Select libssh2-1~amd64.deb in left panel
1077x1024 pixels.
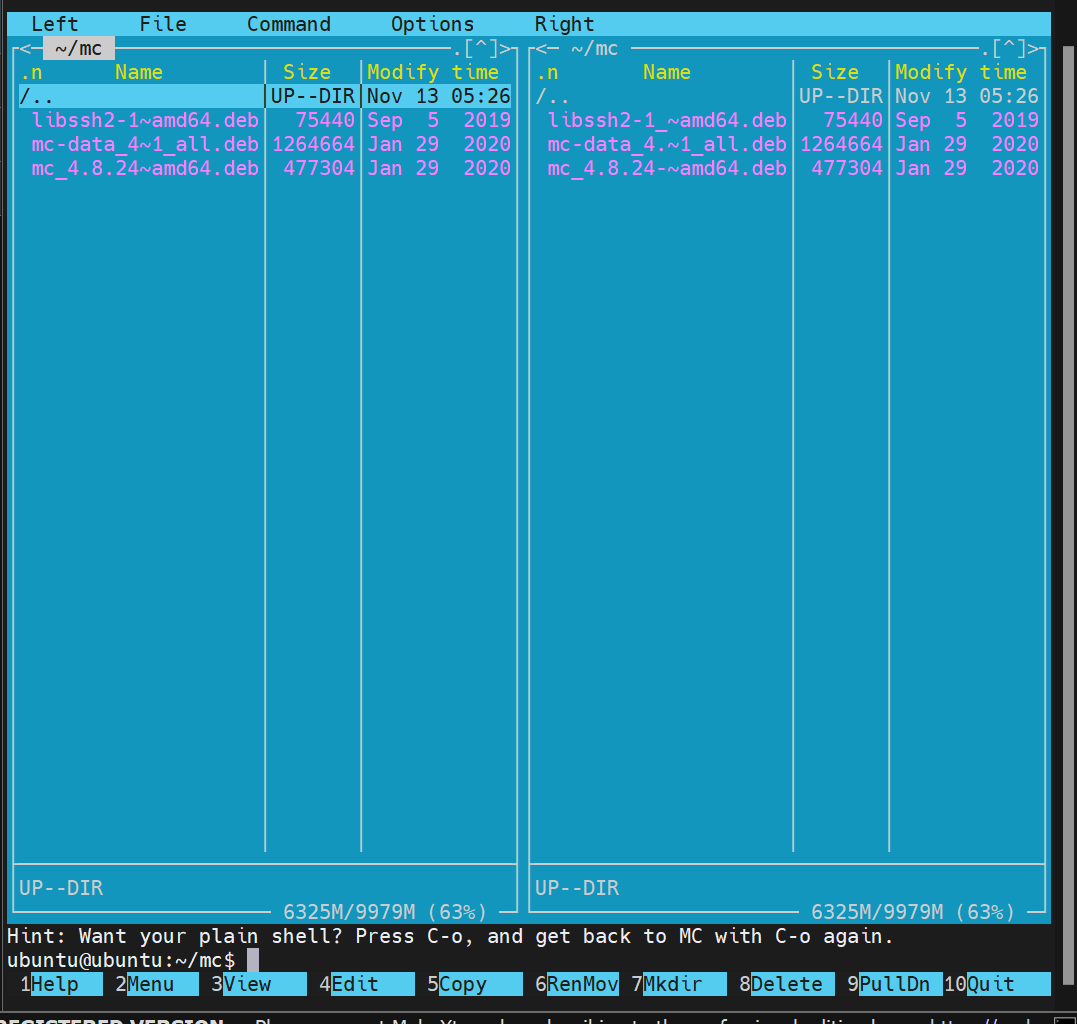pos(145,120)
